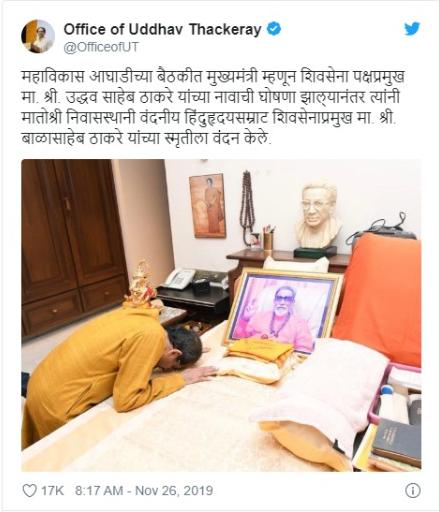Click the Nov 26, 2019 date

tap(174, 490)
